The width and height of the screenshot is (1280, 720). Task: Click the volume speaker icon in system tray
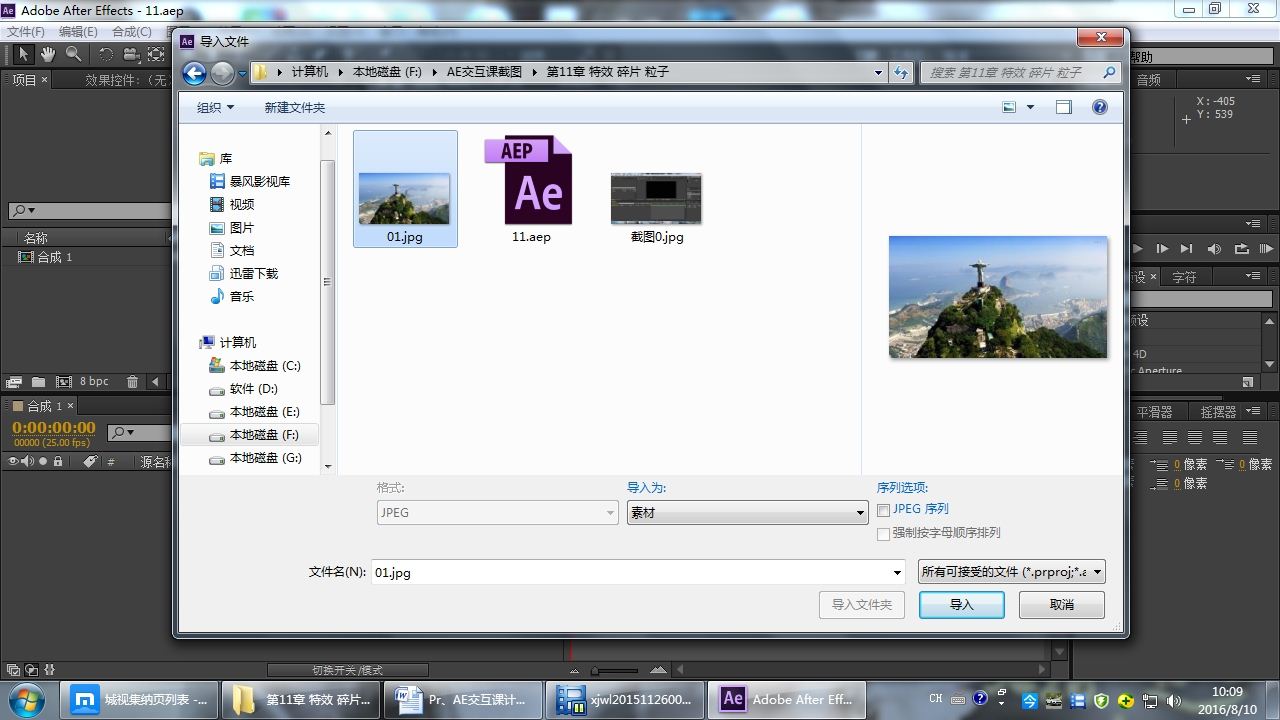click(x=1173, y=700)
